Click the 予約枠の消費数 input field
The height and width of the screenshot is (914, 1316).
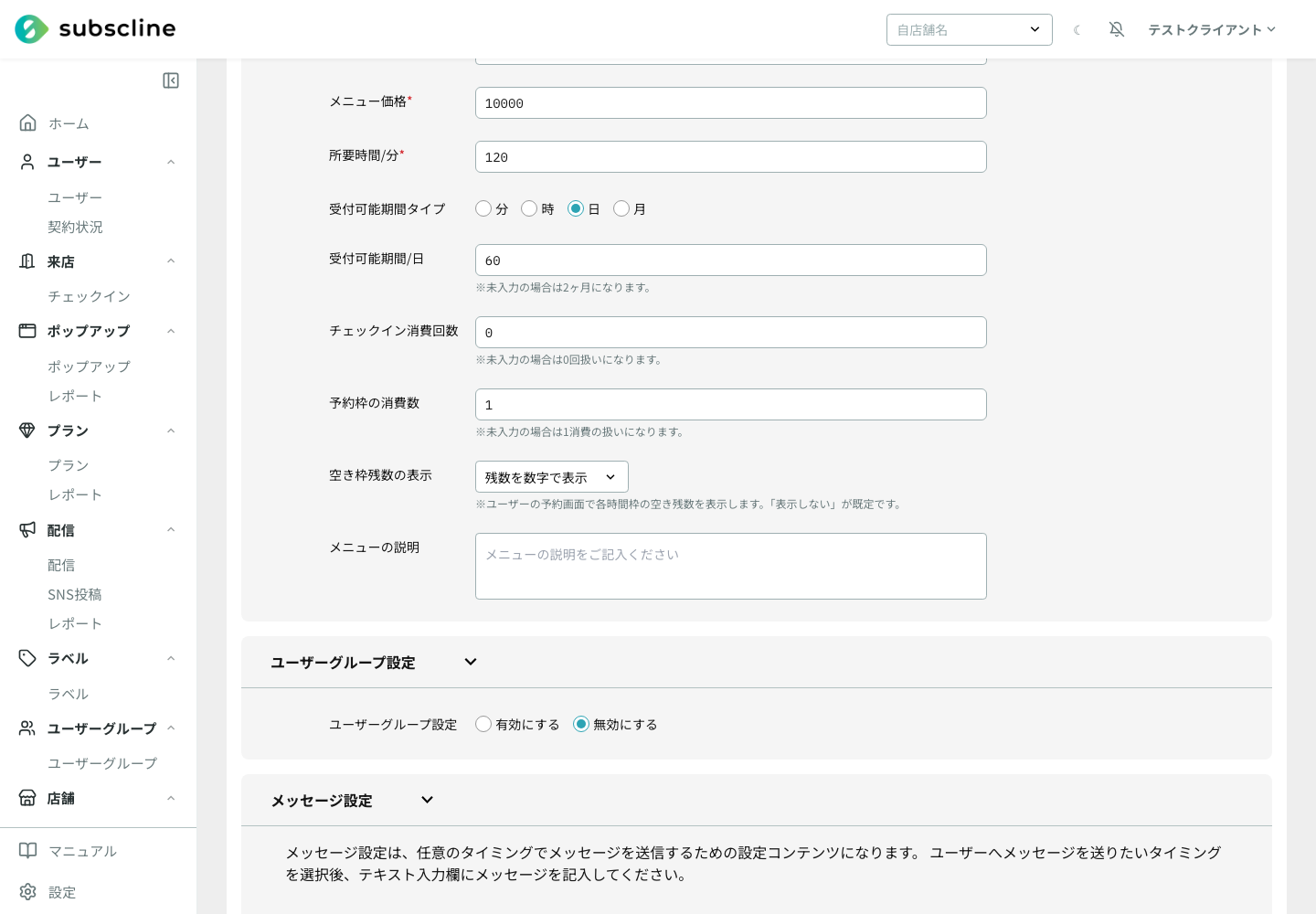click(x=731, y=404)
